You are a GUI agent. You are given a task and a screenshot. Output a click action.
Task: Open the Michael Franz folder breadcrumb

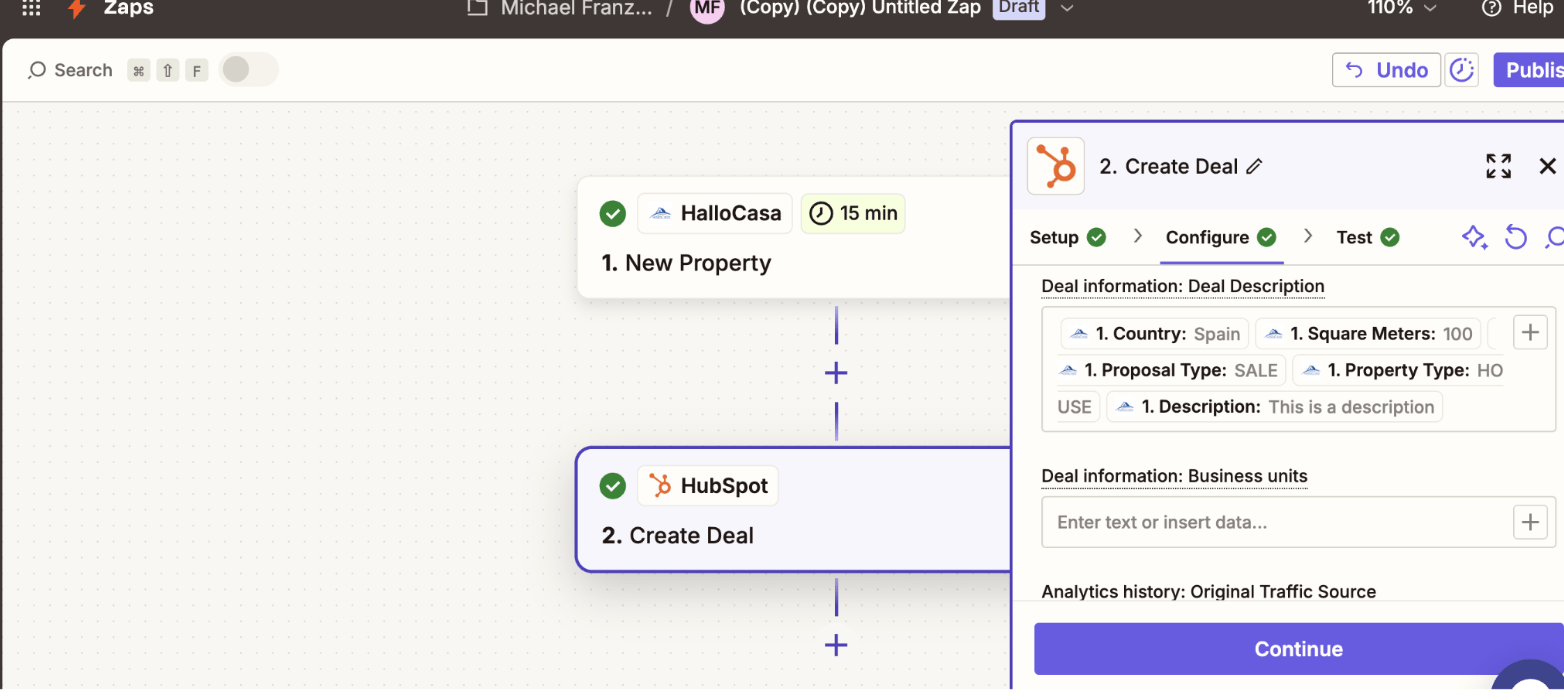576,8
